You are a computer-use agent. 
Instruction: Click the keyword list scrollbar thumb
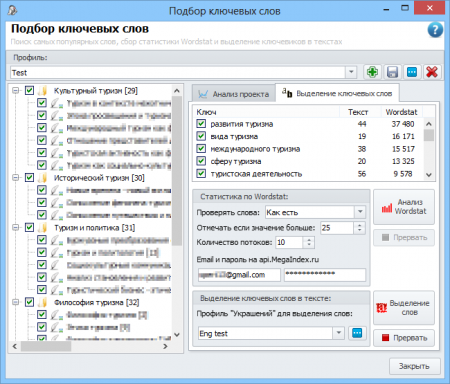pos(429,135)
